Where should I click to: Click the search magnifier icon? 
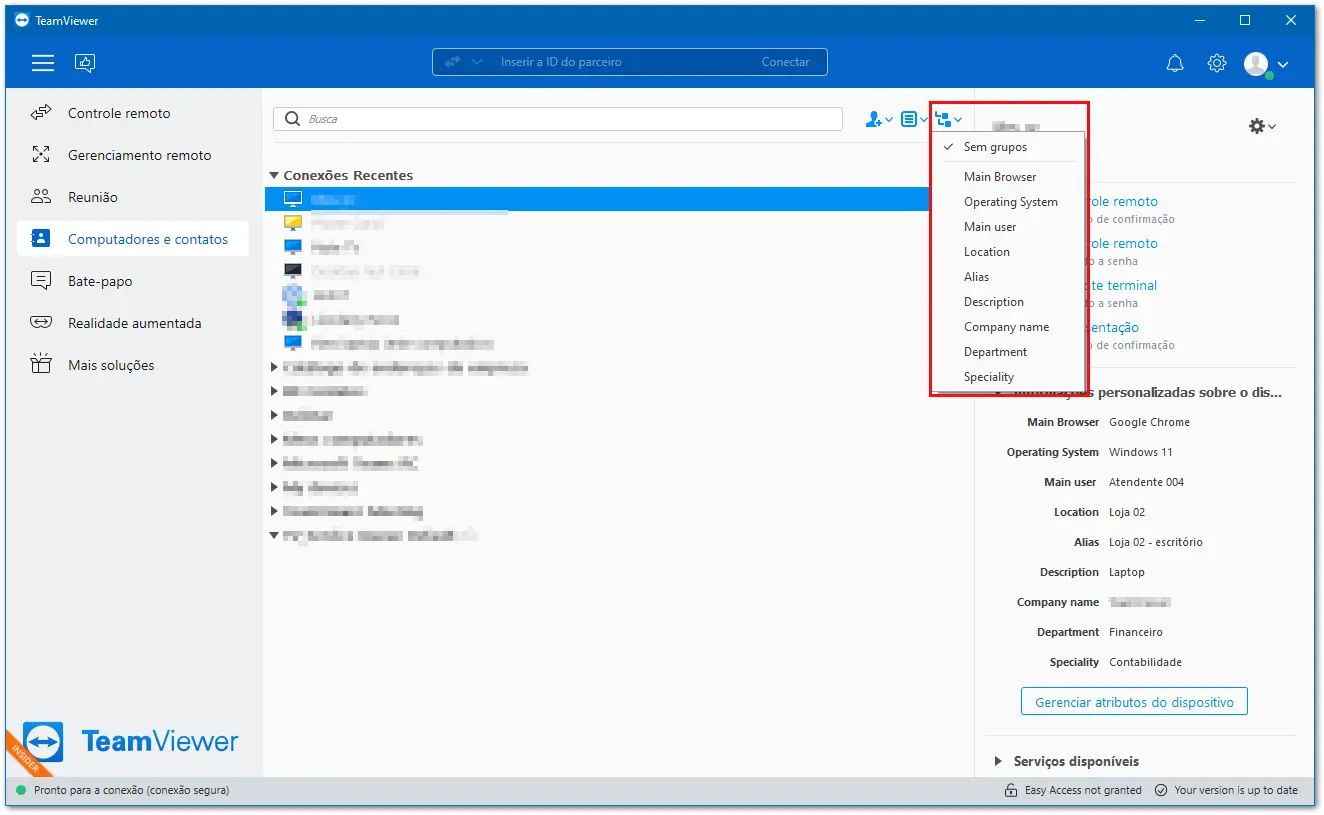point(293,119)
